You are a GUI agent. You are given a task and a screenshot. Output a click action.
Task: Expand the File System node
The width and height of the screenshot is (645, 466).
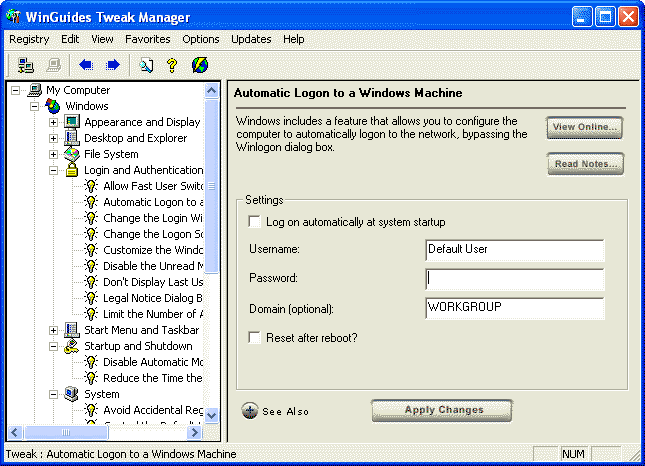point(53,154)
